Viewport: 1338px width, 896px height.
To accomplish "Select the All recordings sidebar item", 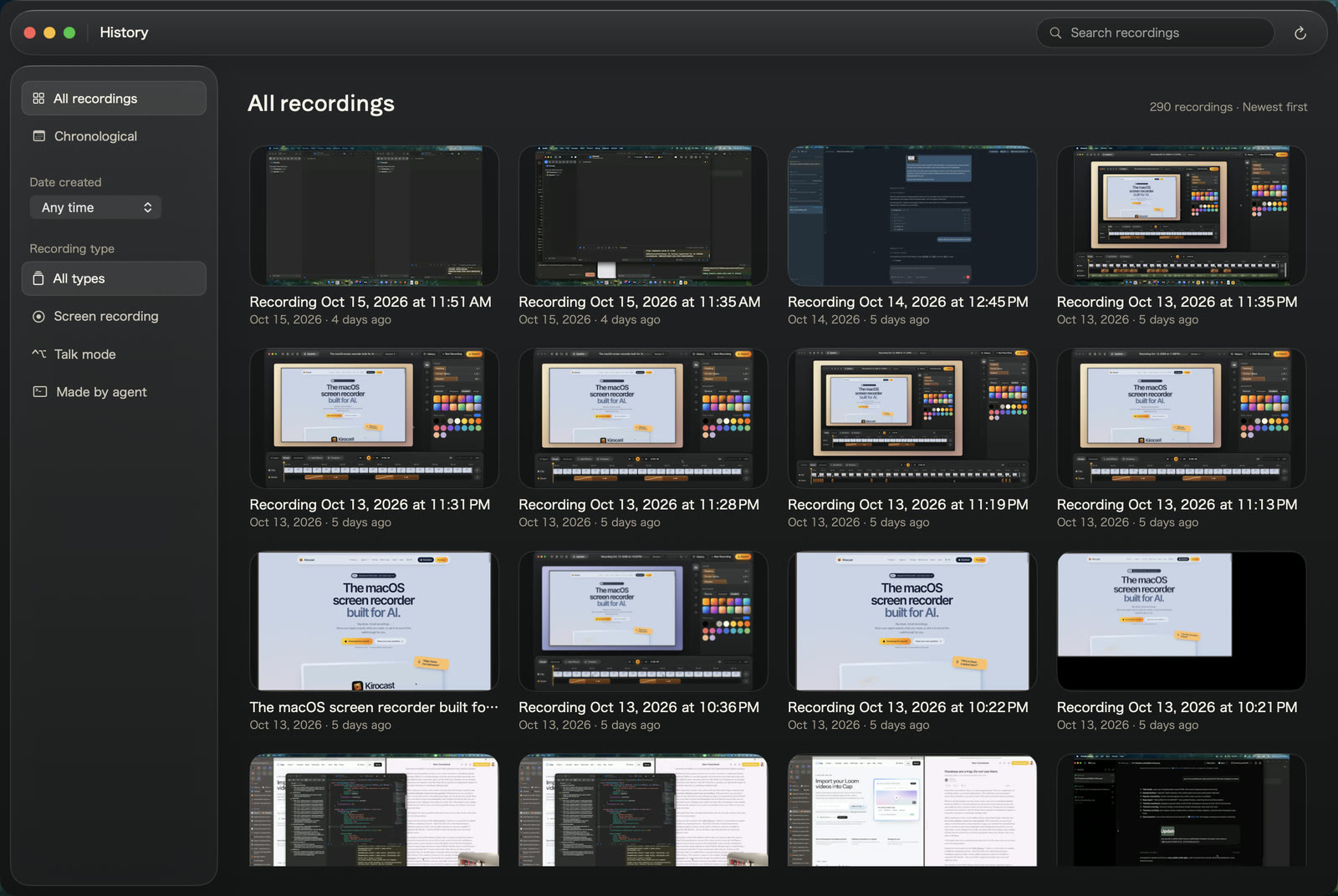I will (x=114, y=99).
